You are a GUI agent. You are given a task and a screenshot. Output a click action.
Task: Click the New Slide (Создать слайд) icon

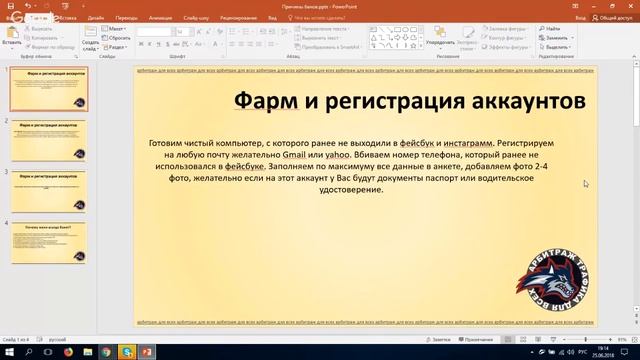(90, 32)
